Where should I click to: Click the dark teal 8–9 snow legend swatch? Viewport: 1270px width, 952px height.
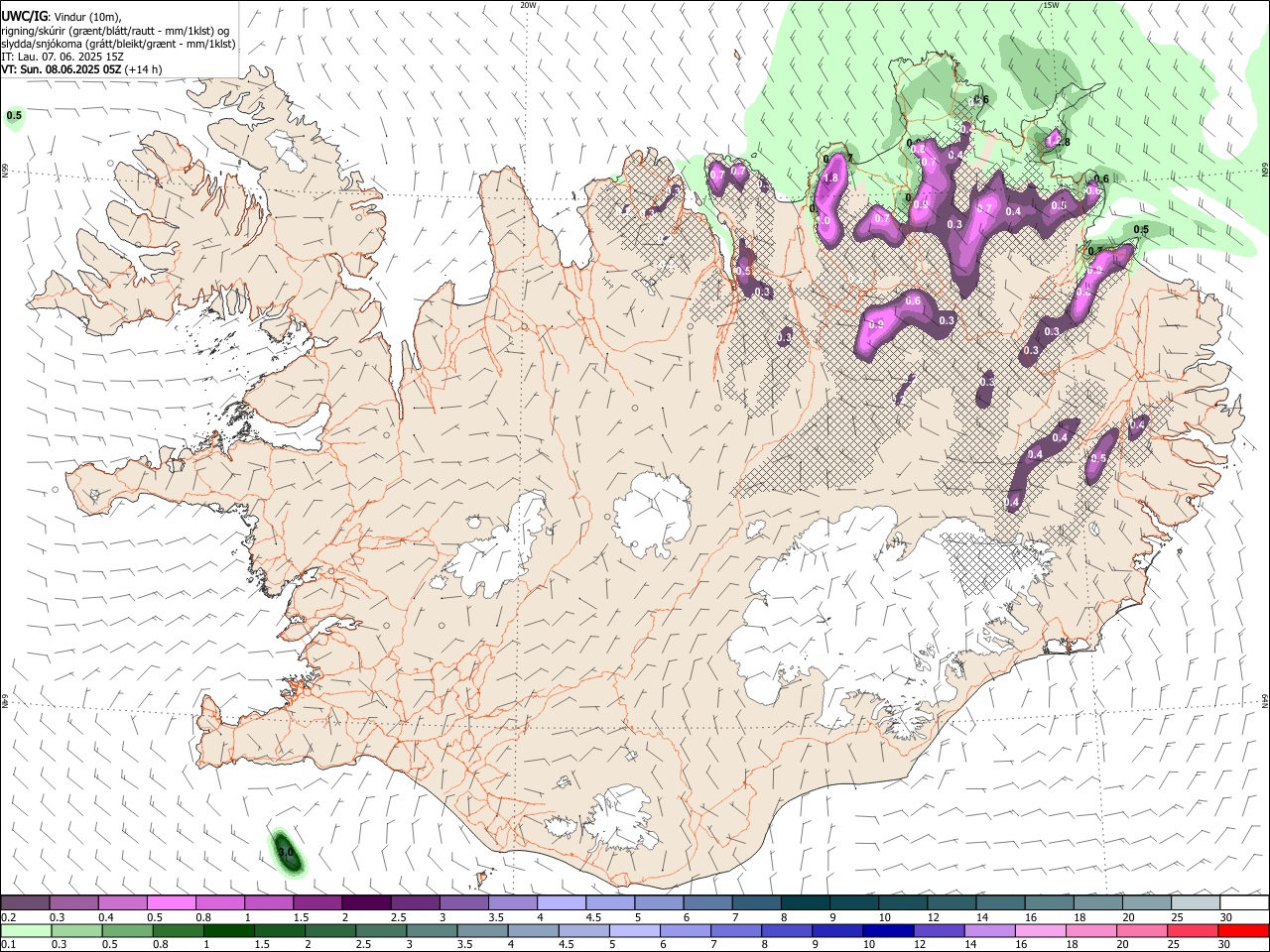805,902
